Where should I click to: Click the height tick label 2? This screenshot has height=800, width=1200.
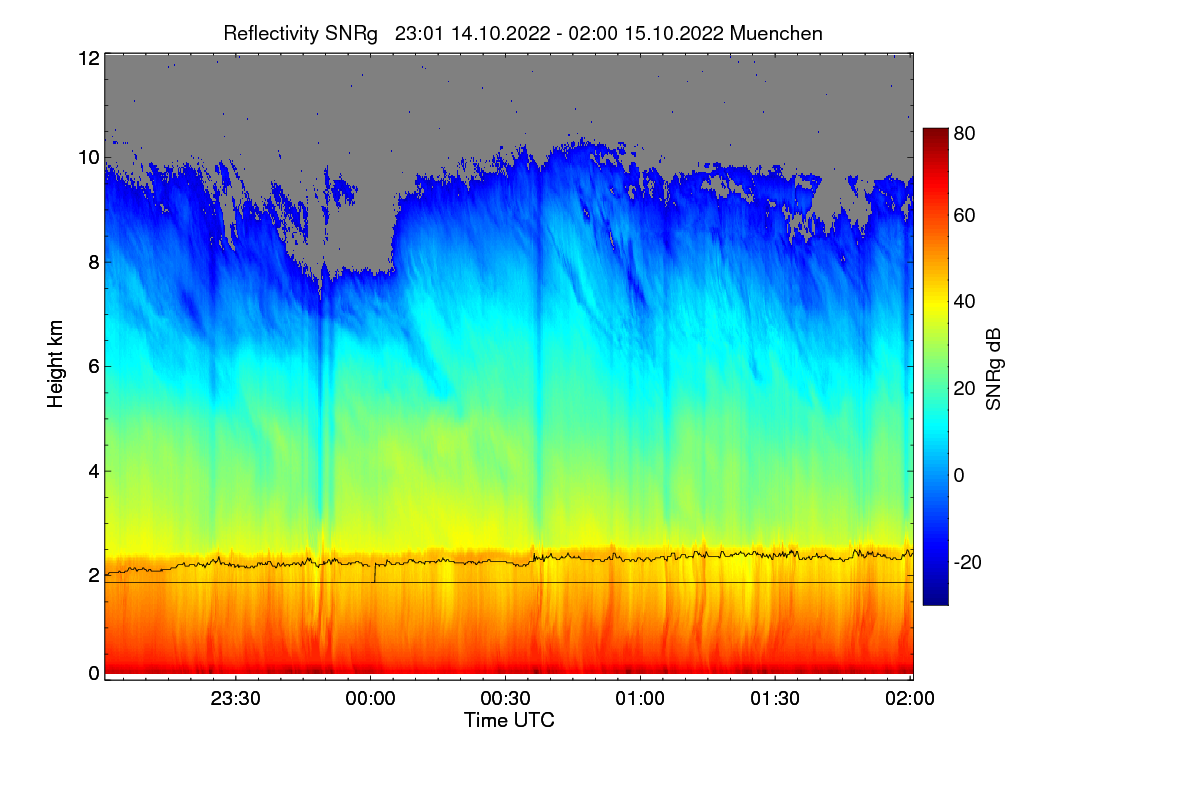pyautogui.click(x=94, y=575)
